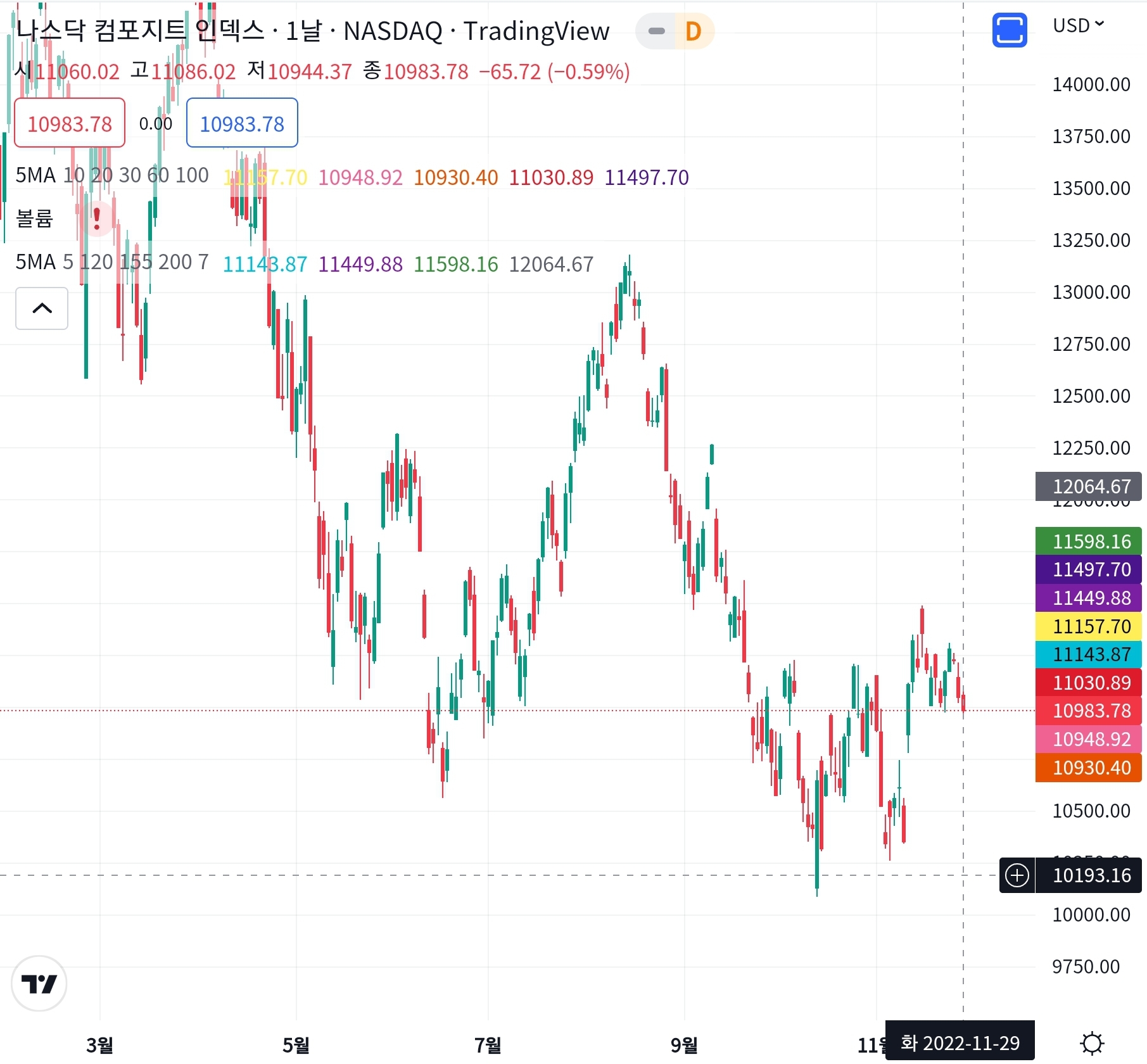This screenshot has width=1147, height=1064.
Task: Click the pink 10948.92 price label
Action: (1088, 739)
